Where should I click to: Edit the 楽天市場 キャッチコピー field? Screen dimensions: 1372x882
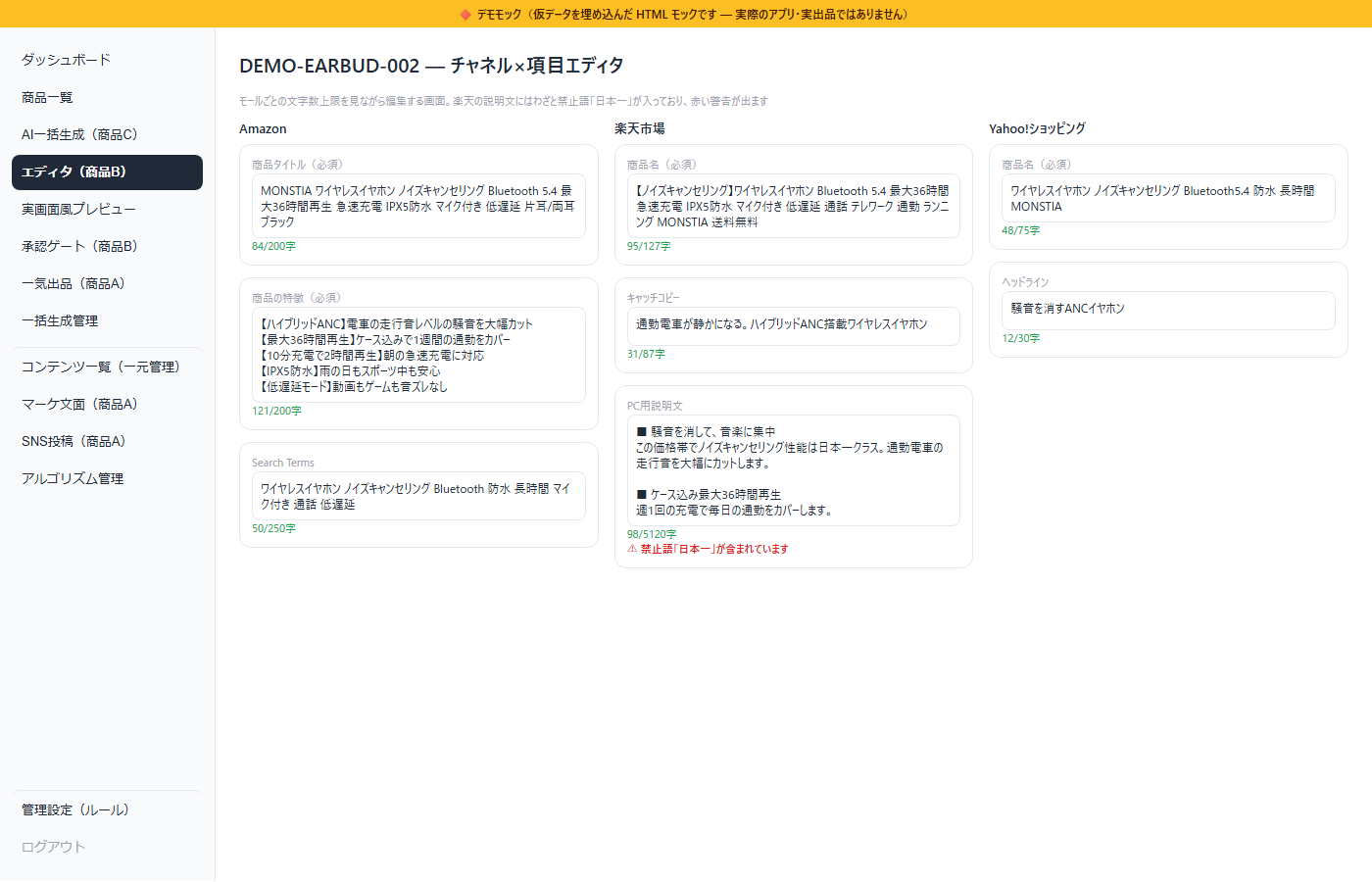click(x=794, y=326)
